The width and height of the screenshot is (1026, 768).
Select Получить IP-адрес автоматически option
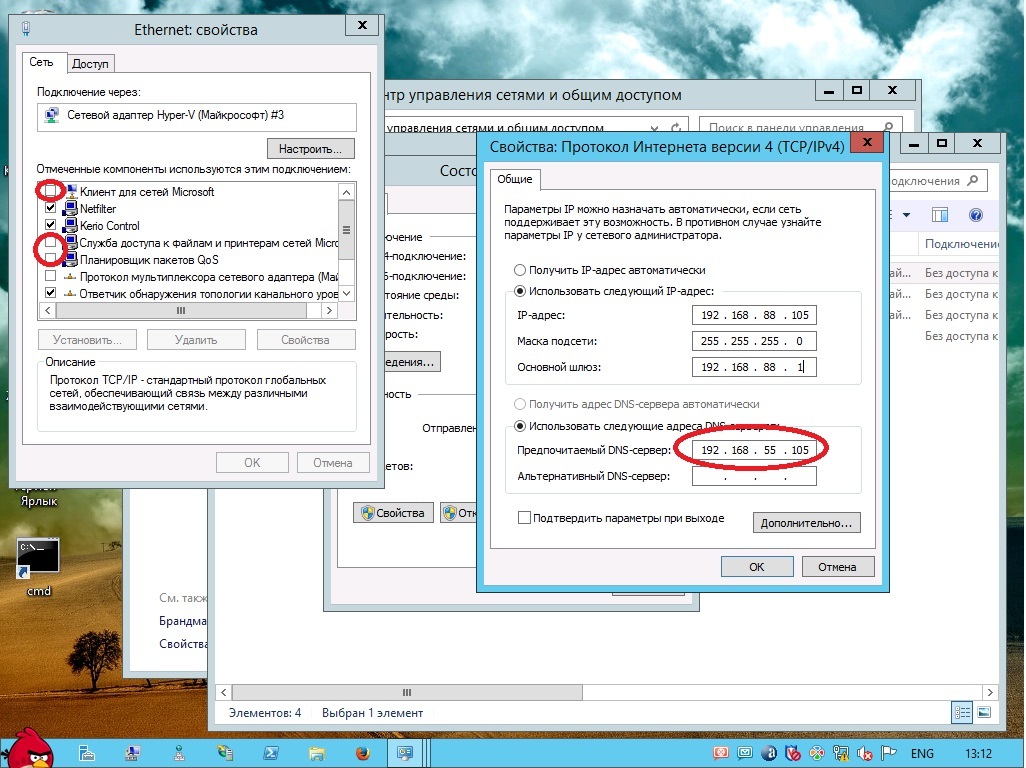tap(519, 270)
